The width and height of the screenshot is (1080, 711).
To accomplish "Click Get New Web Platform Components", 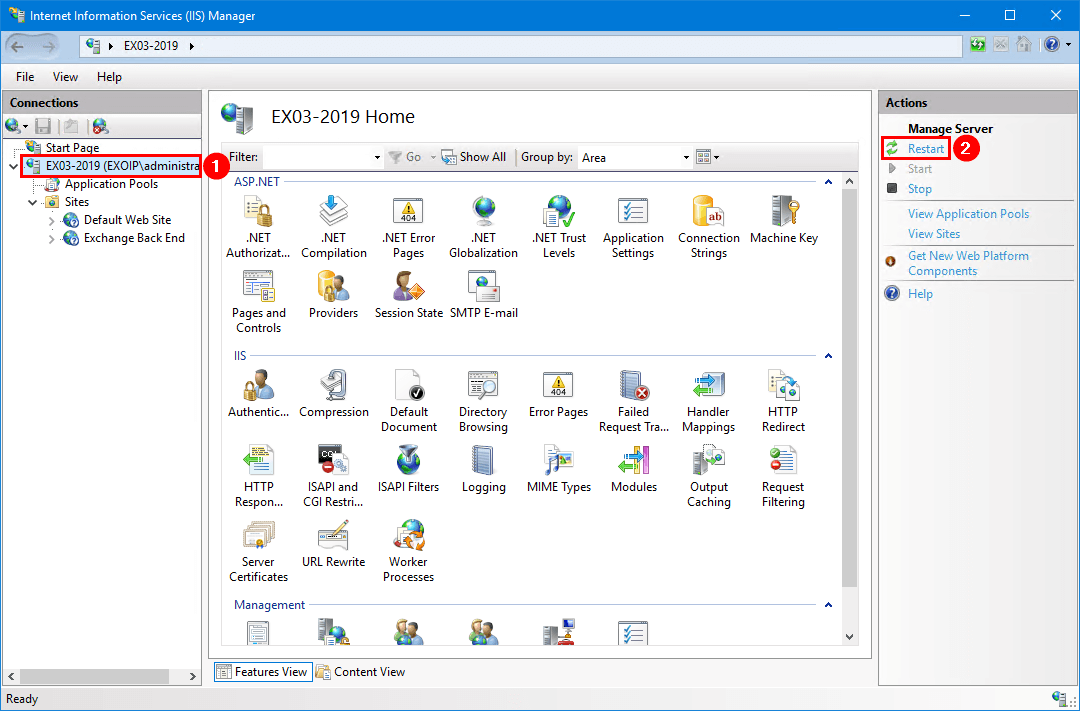I will [x=968, y=263].
